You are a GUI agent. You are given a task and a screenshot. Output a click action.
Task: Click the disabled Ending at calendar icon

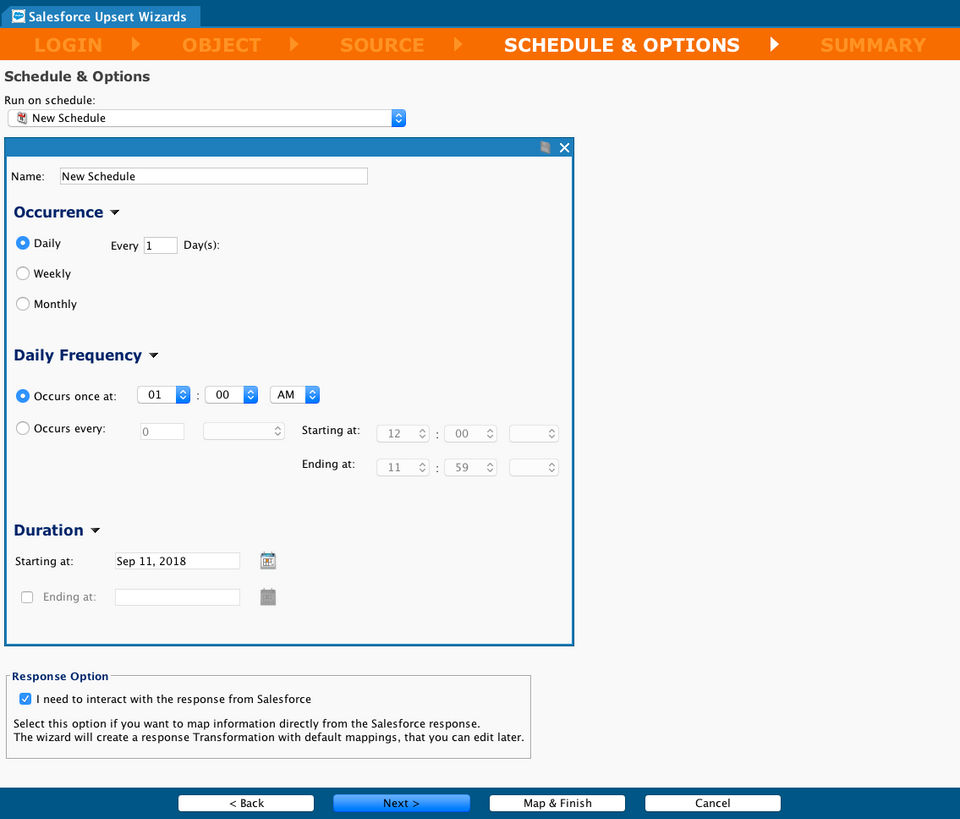268,597
